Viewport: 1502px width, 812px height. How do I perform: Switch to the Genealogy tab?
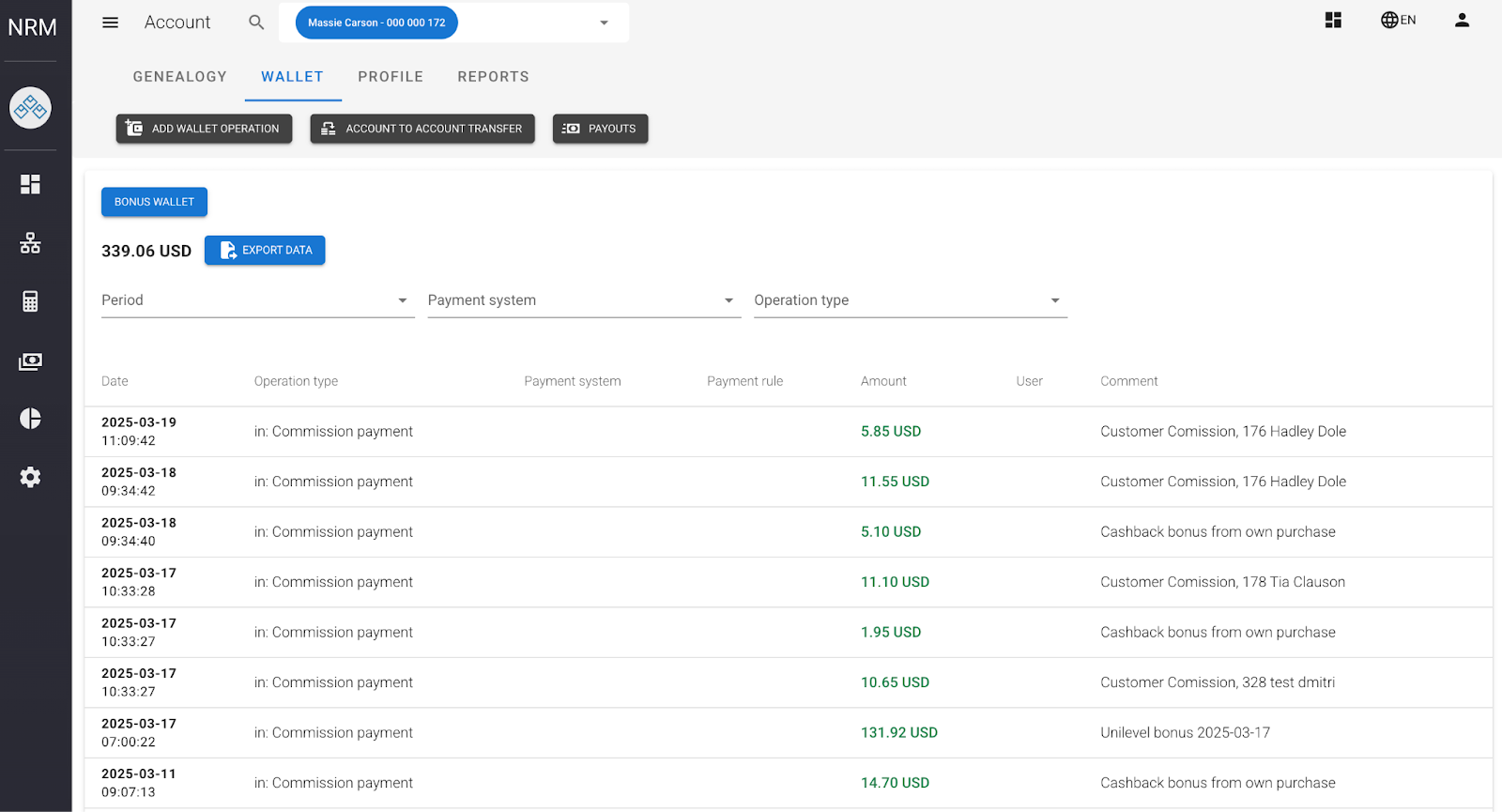179,77
